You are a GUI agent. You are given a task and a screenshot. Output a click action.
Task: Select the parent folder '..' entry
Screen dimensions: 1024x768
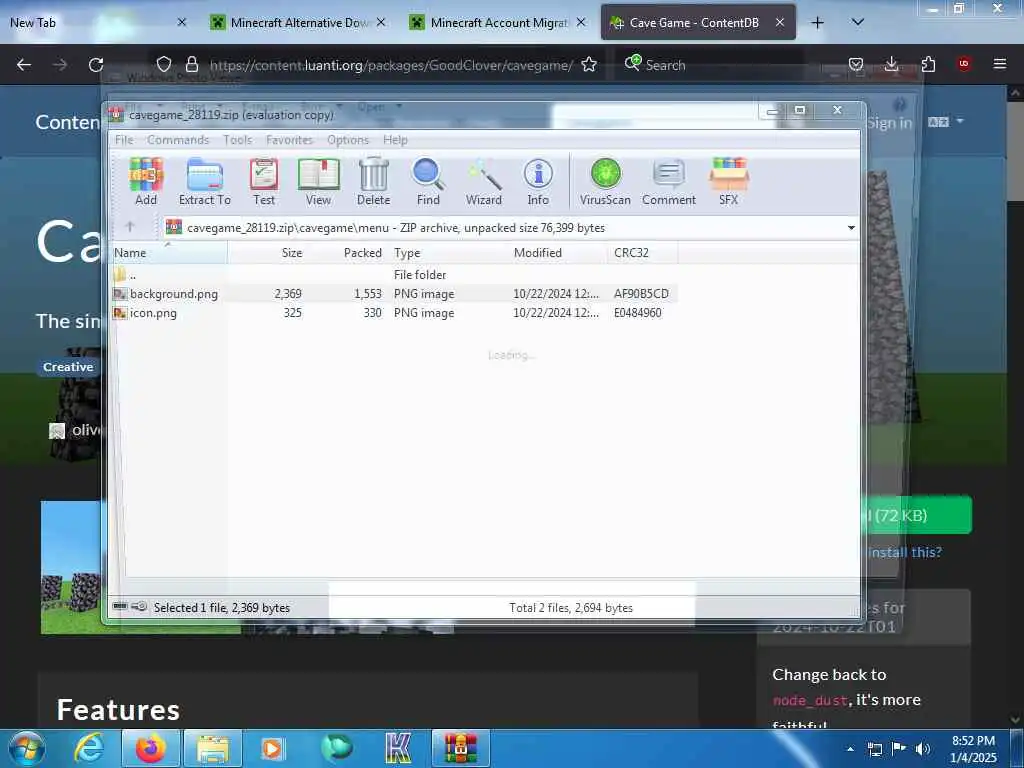(125, 275)
